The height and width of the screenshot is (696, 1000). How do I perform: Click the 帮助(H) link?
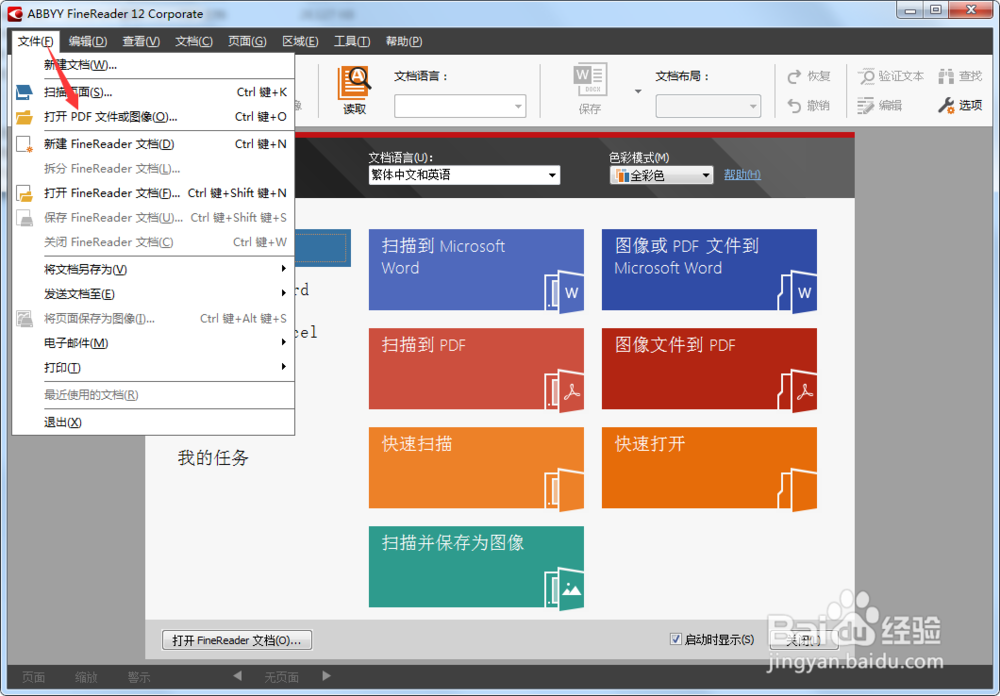[742, 175]
